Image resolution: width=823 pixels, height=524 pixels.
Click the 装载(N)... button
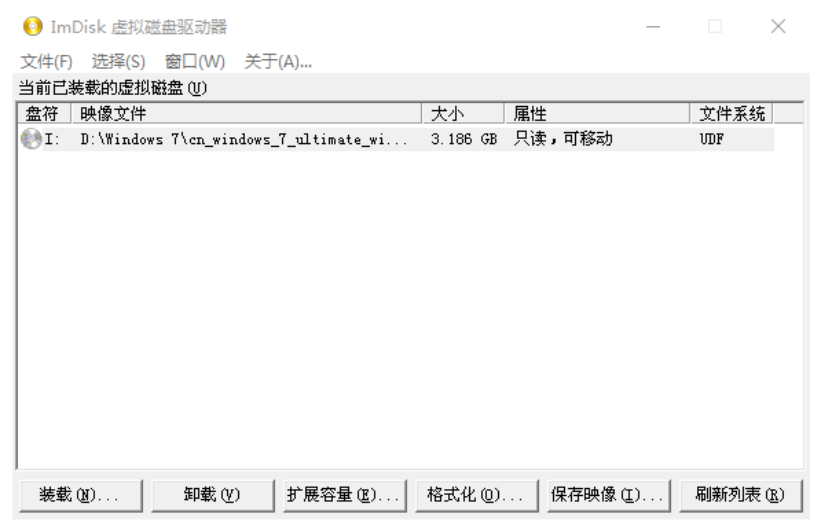click(81, 495)
